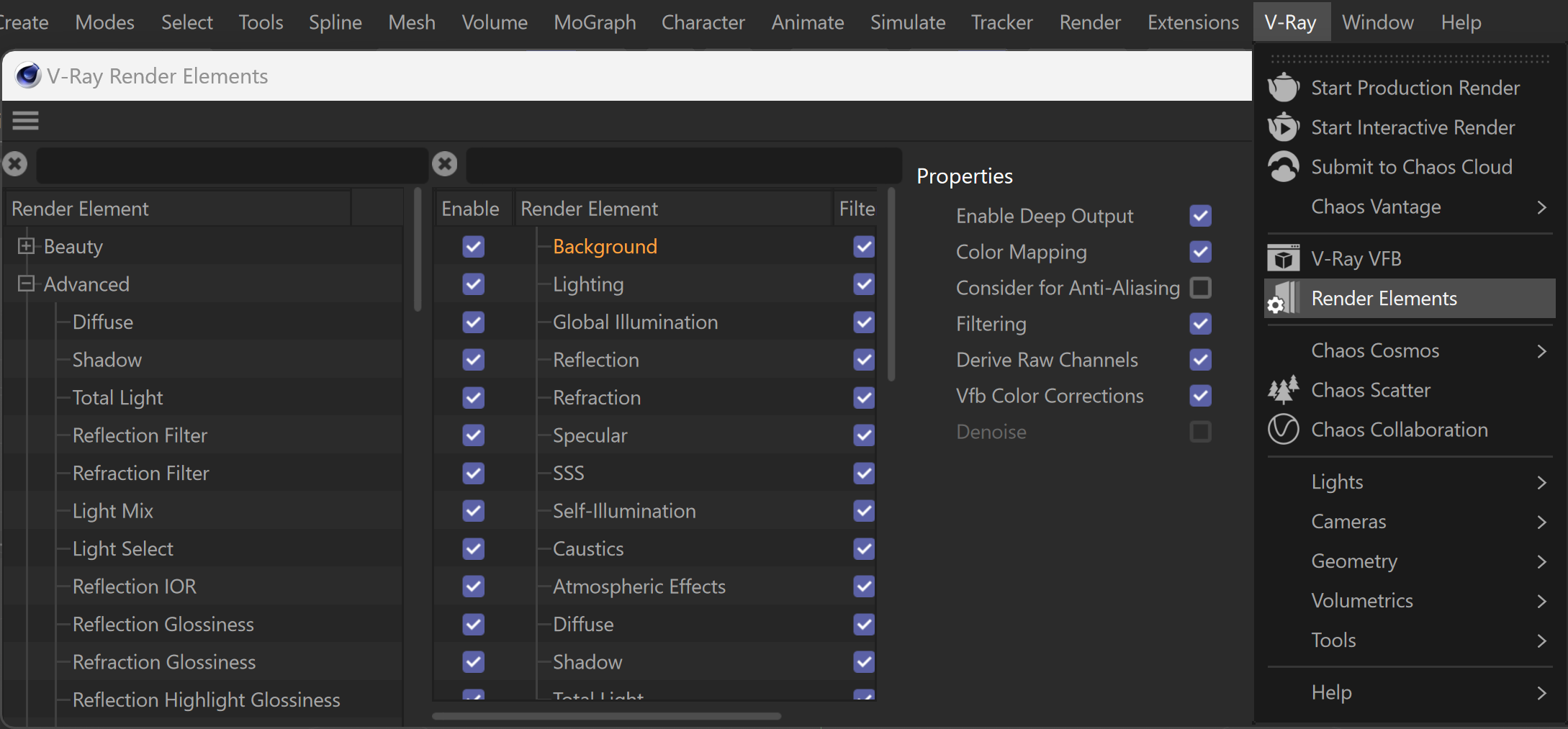Image resolution: width=1568 pixels, height=729 pixels.
Task: Open the Simulate menu
Action: click(x=907, y=22)
